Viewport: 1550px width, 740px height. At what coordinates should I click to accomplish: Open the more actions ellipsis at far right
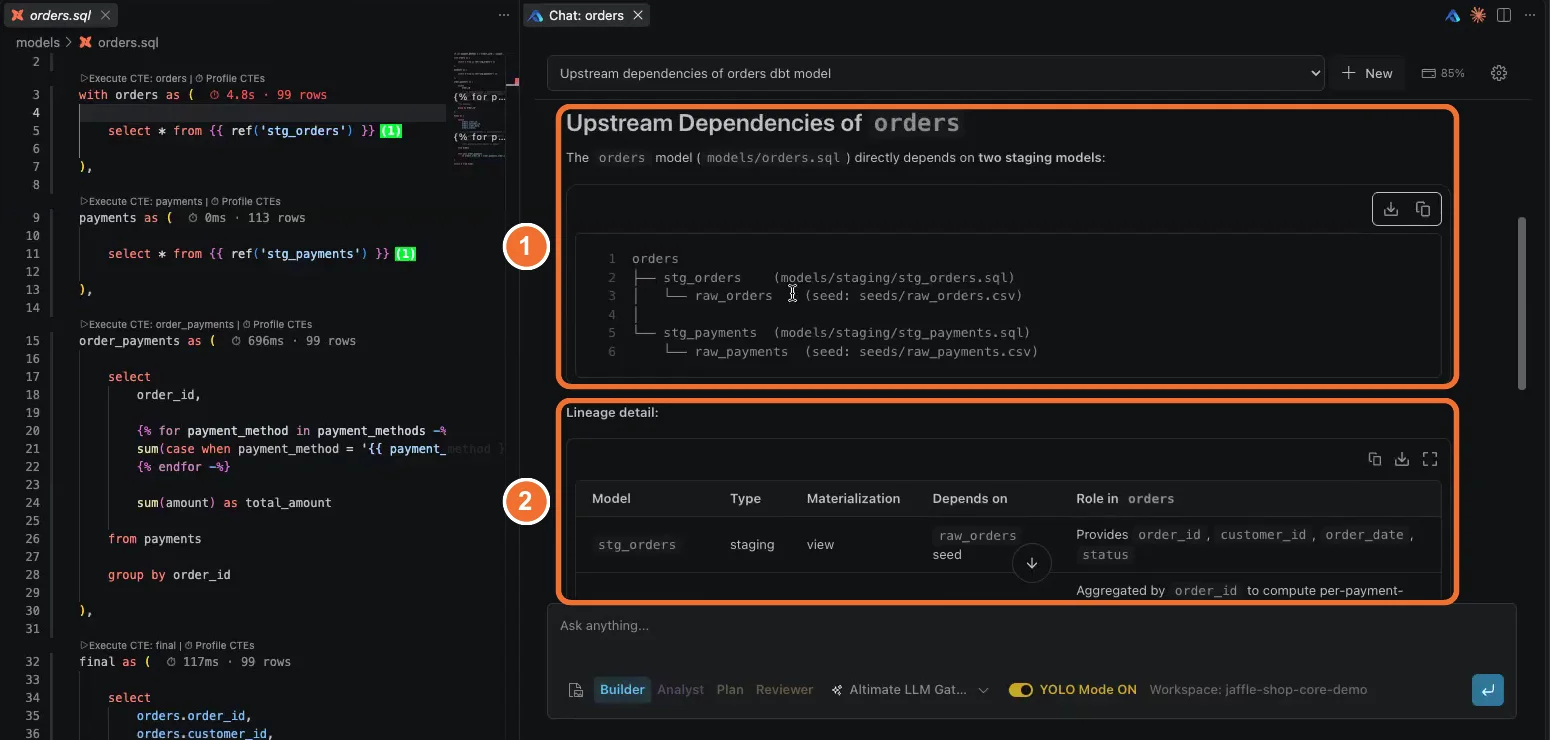(1530, 15)
